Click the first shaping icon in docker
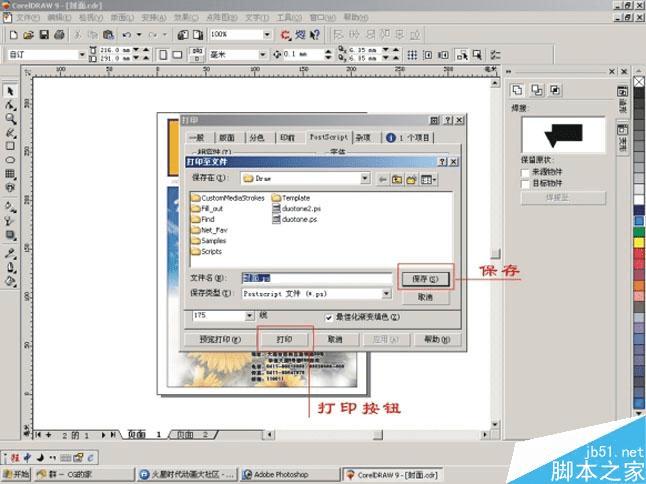The height and width of the screenshot is (484, 646). point(517,89)
